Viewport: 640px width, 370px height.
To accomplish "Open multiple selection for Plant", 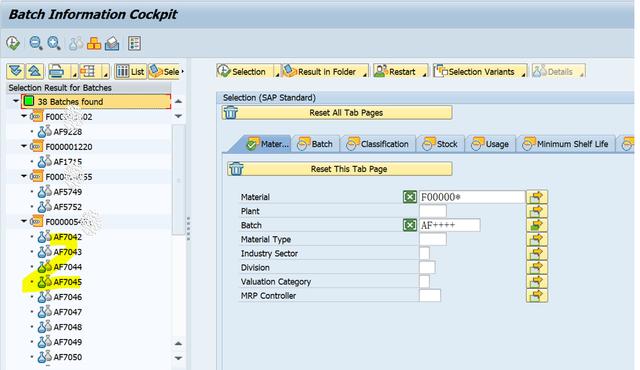I will coord(537,211).
